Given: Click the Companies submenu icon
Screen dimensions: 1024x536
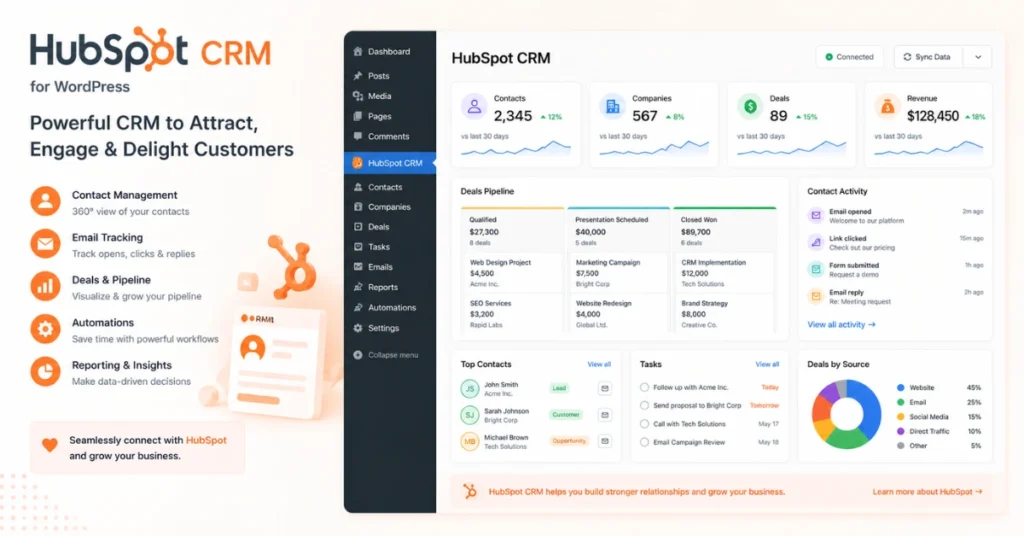Looking at the screenshot, I should (358, 207).
